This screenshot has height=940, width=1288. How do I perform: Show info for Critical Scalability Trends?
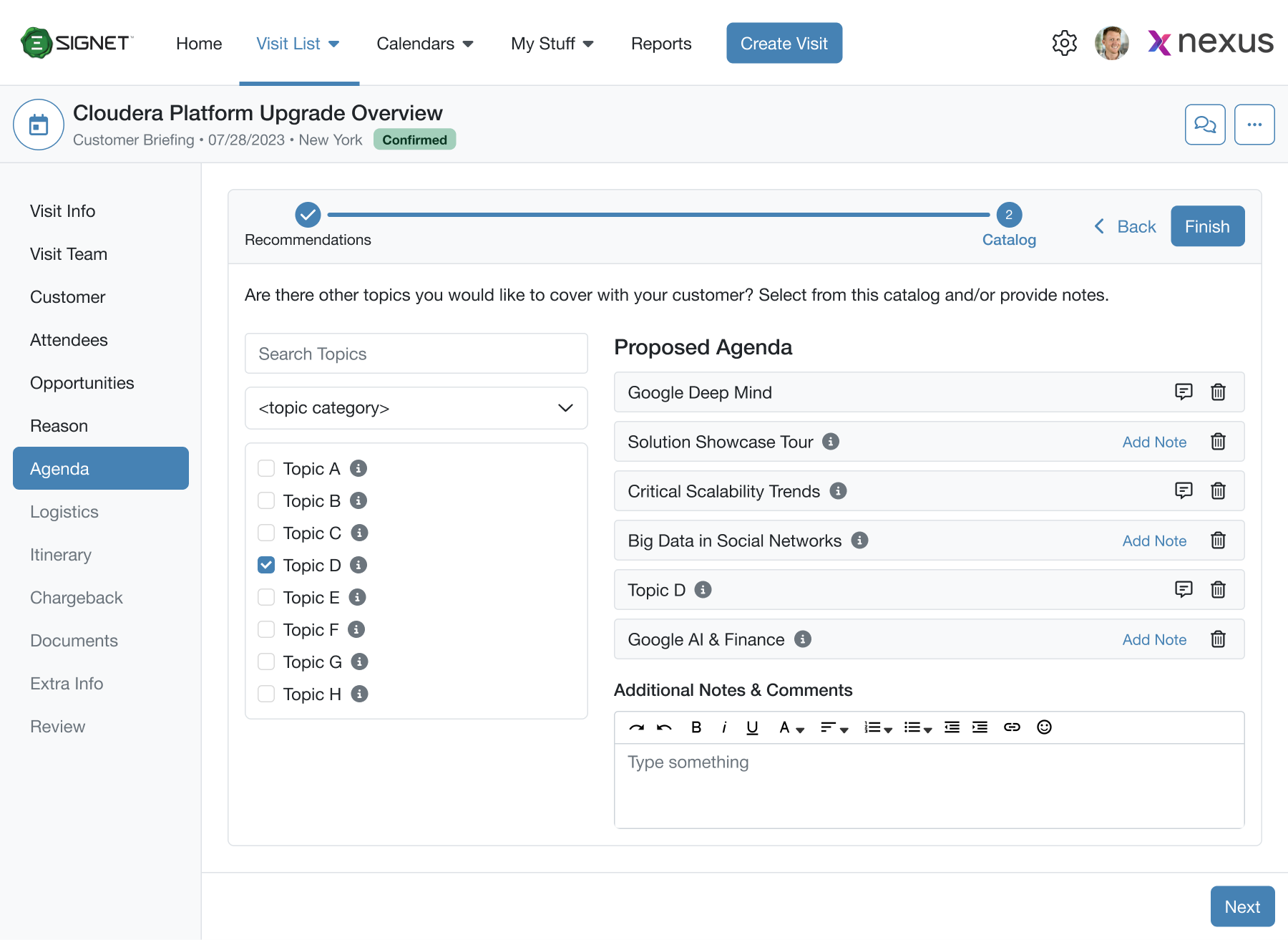[x=838, y=490]
